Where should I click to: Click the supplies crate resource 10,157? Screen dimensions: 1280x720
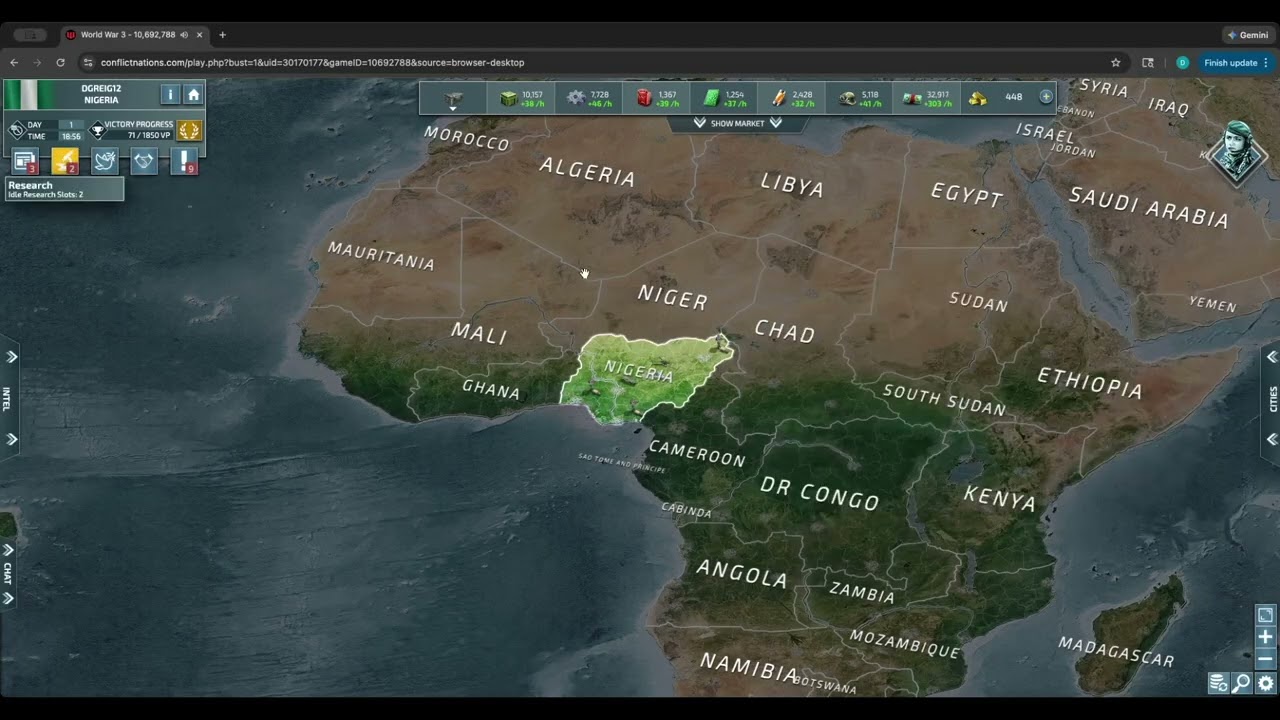(521, 98)
